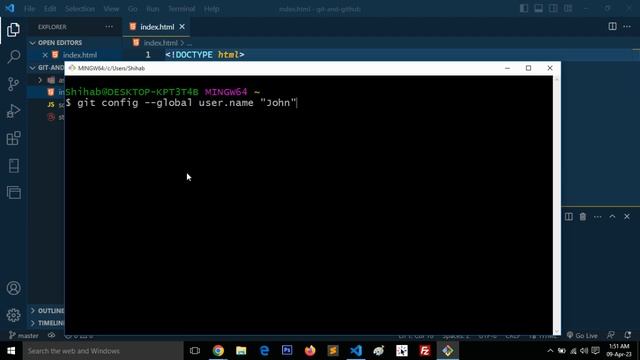Open Photoshop from the taskbar
This screenshot has width=640, height=360.
pyautogui.click(x=287, y=351)
